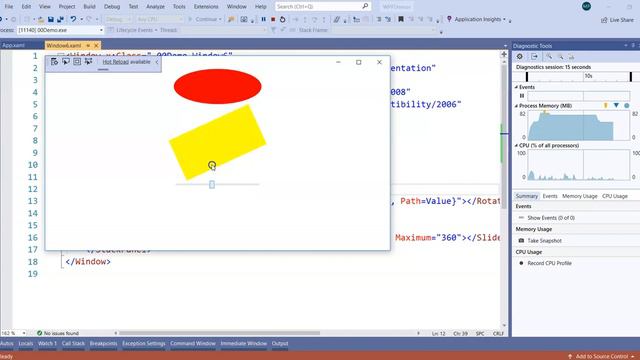
Task: Collapse the Process Memory graph section
Action: click(516, 106)
